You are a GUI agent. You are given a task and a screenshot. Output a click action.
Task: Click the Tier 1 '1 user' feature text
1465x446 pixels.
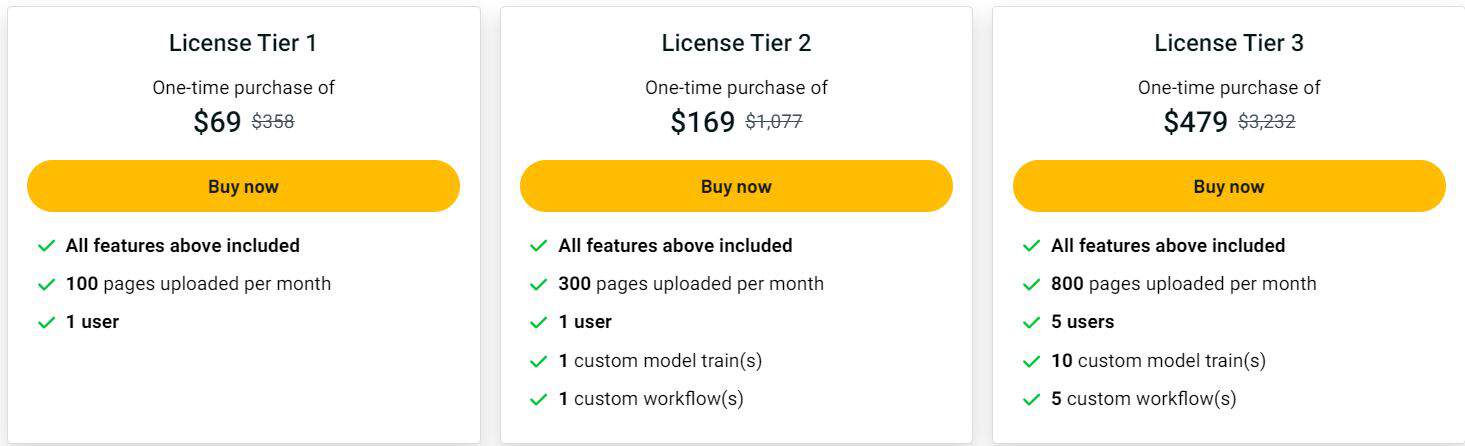point(92,322)
